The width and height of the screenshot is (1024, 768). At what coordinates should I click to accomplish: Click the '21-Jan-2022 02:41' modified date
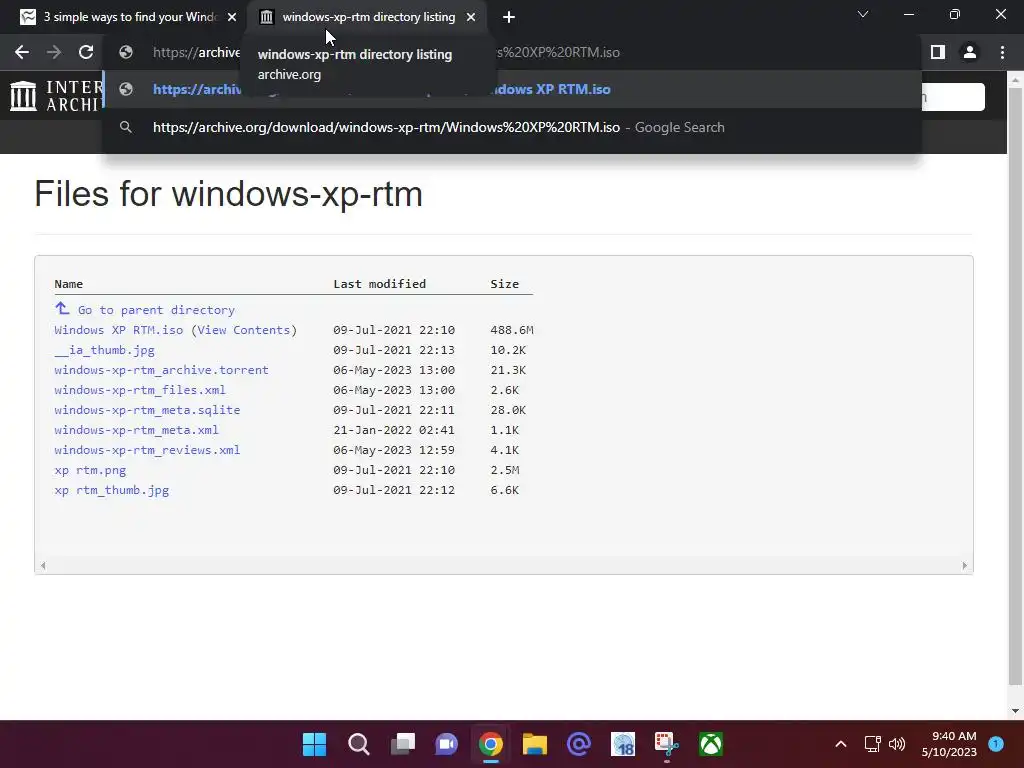394,430
